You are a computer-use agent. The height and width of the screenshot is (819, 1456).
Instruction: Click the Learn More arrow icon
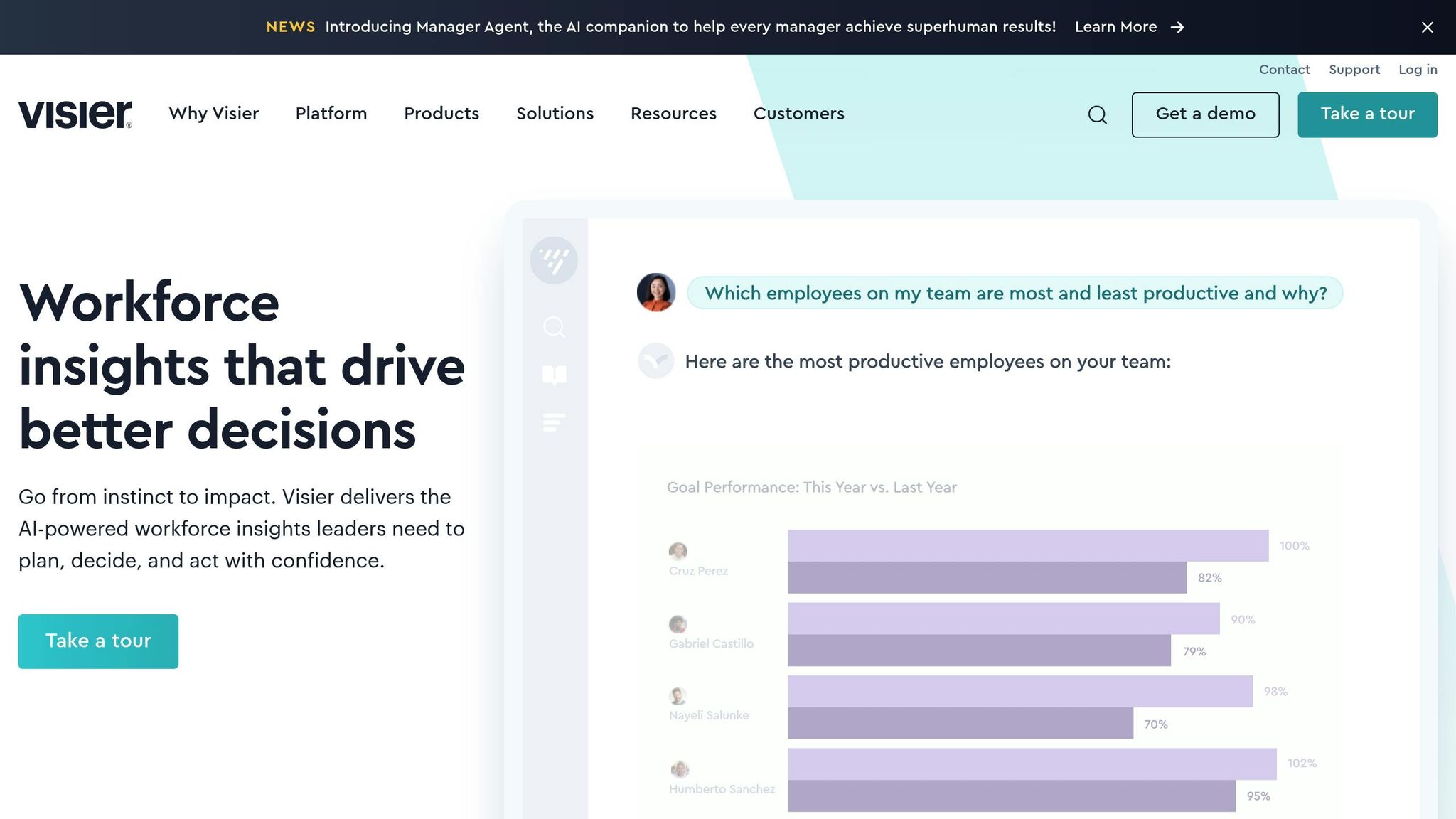pyautogui.click(x=1177, y=27)
